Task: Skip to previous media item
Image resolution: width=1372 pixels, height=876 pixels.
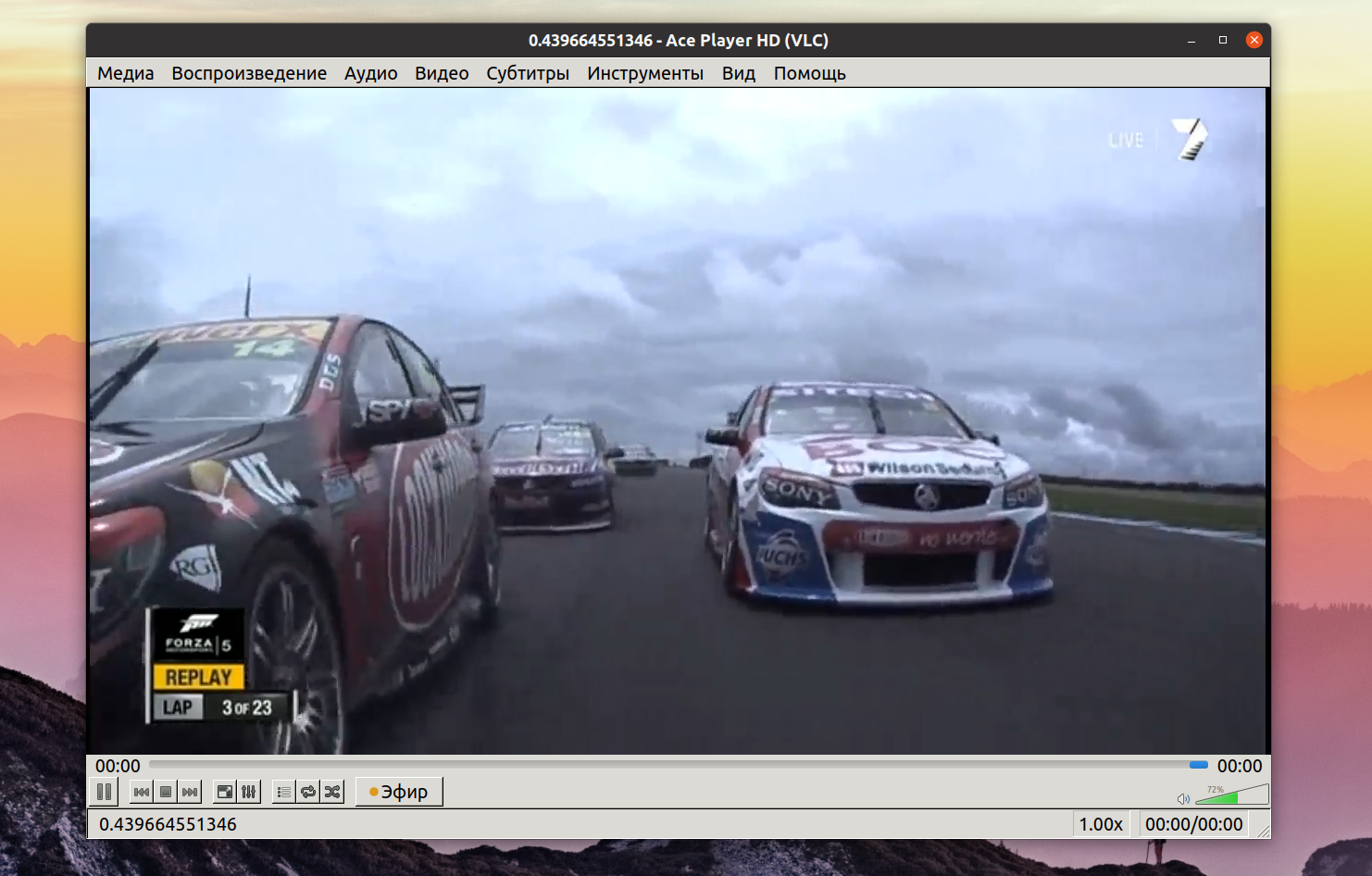Action: (141, 792)
